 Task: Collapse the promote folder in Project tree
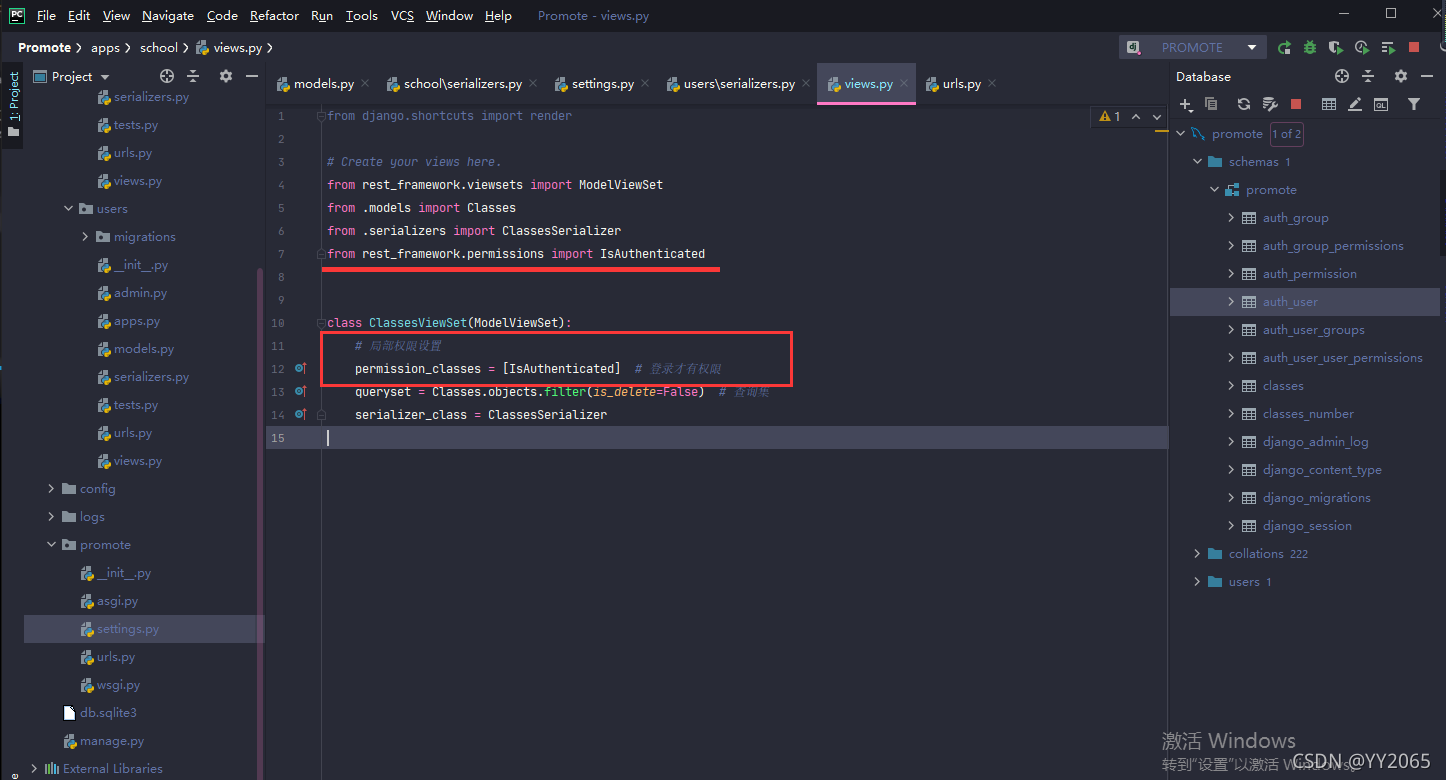click(x=52, y=545)
